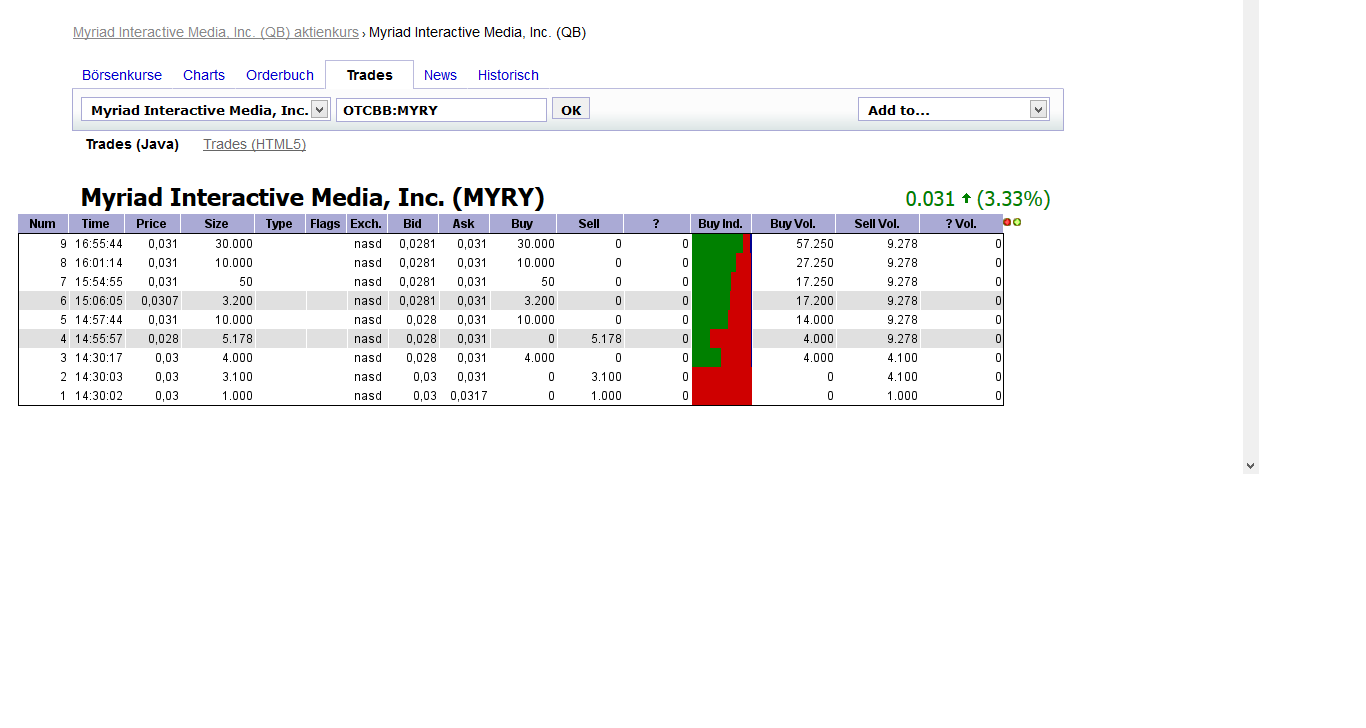The height and width of the screenshot is (728, 1366).
Task: Open the Myriad Interactive Media aktienkurs breadcrumb link
Action: (x=216, y=32)
